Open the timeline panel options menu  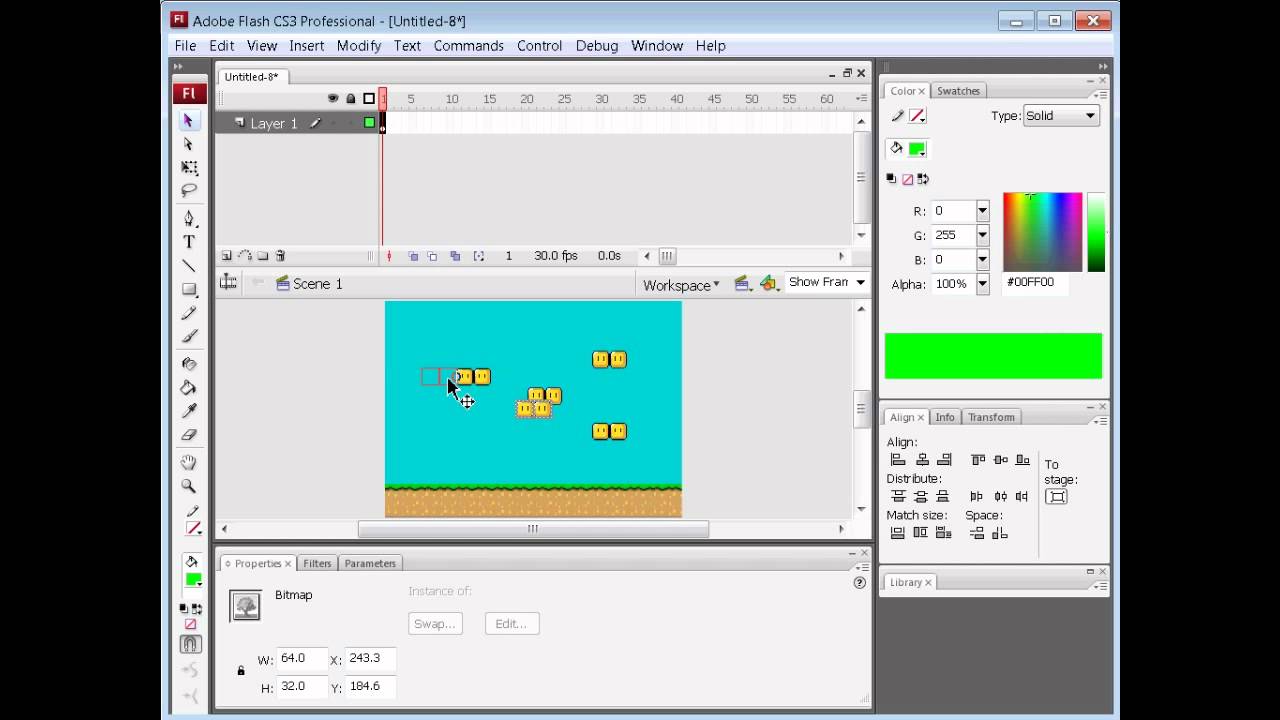[x=861, y=98]
